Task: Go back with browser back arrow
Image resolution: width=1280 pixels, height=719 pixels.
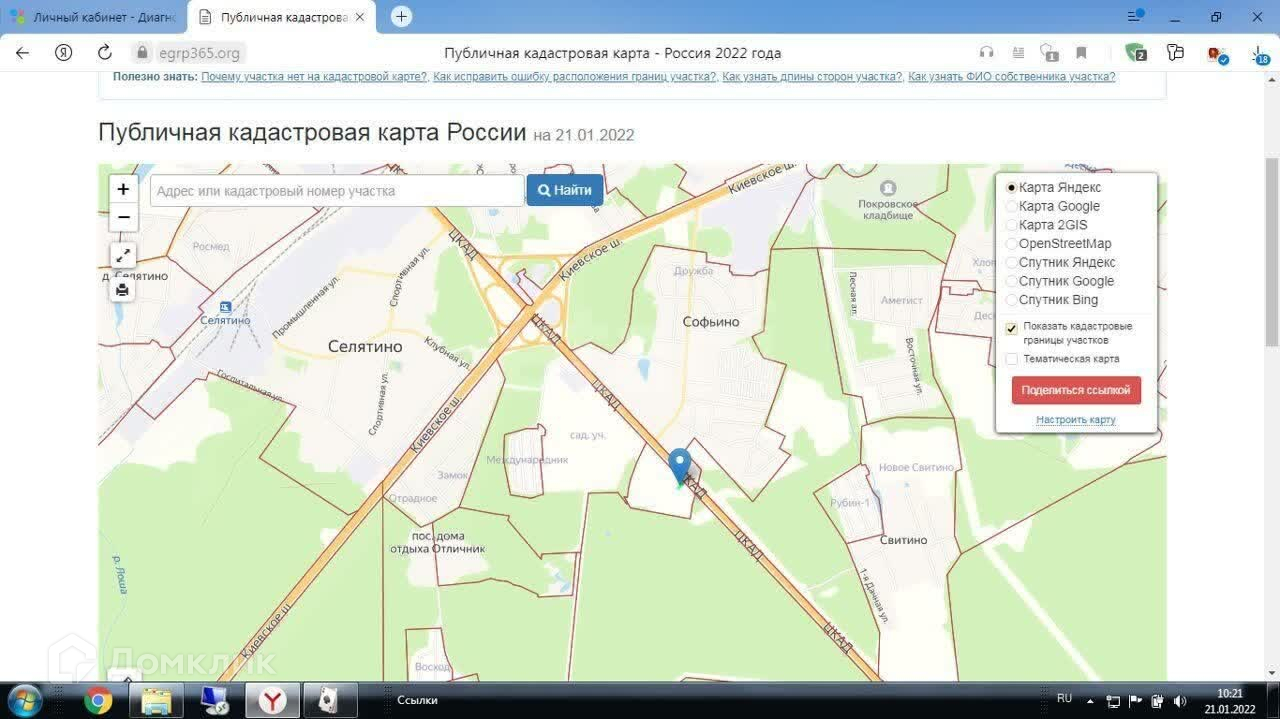Action: [x=23, y=53]
